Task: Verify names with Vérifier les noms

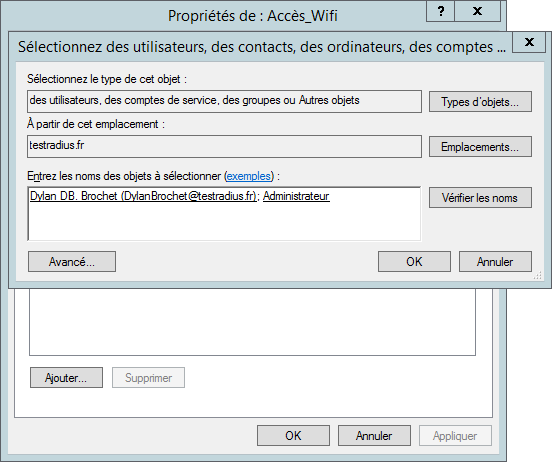Action: (x=480, y=198)
